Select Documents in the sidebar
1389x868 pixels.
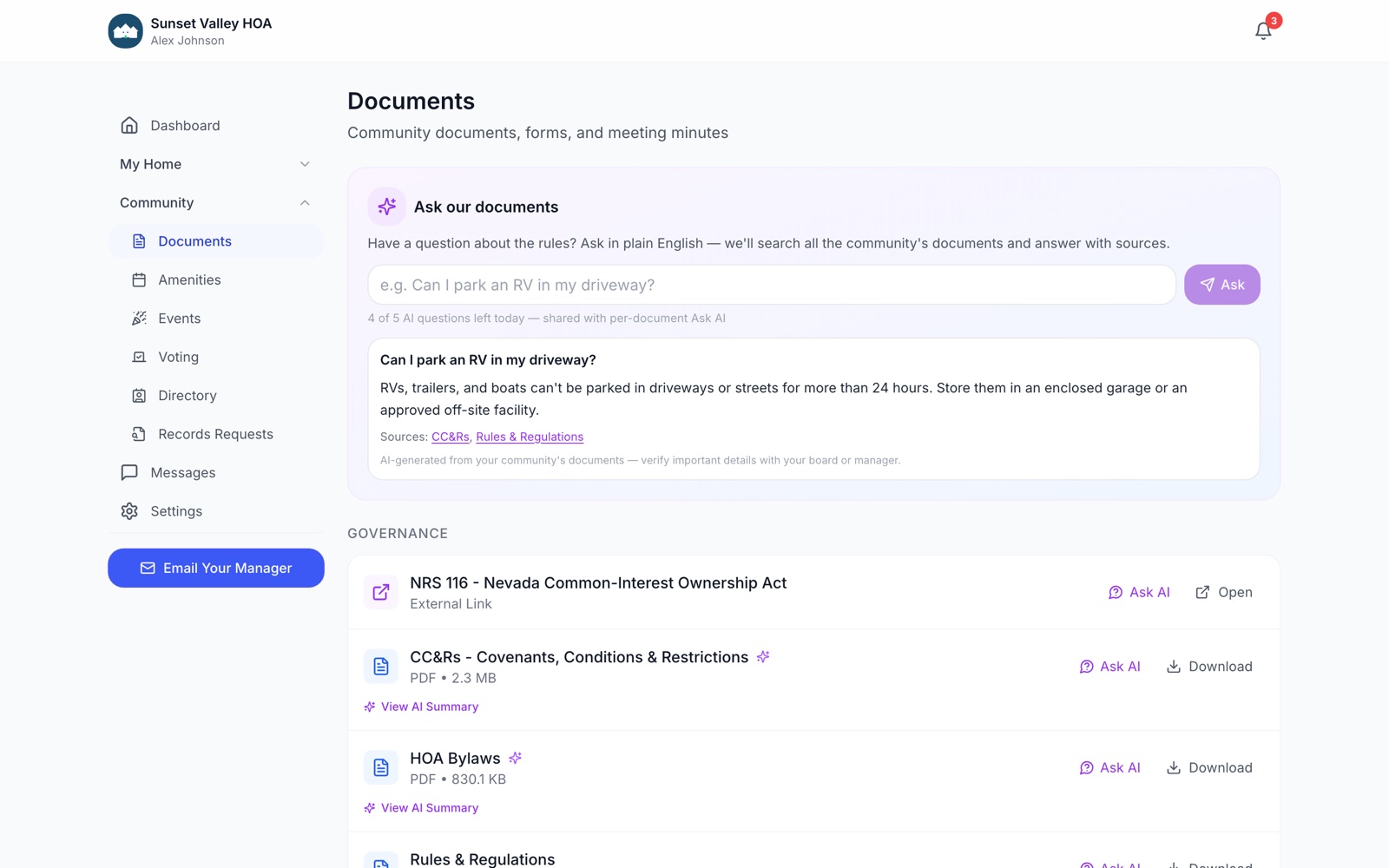point(215,241)
